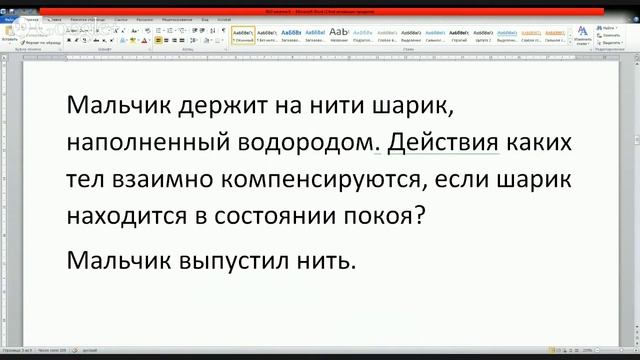Toggle Show paragraph marks (¶)

coord(224,31)
